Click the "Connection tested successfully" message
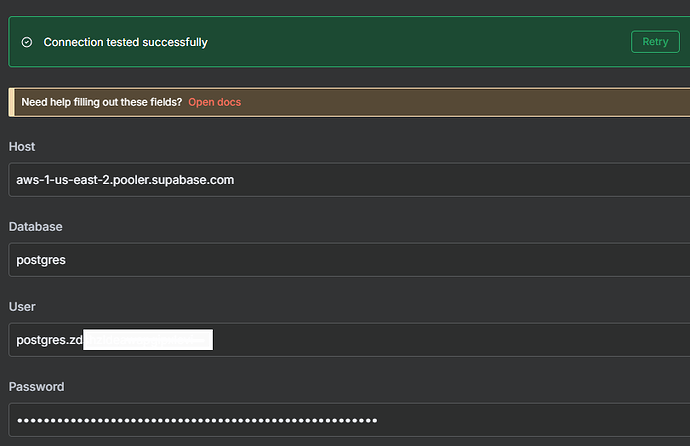Screen dimensions: 690x446 125,42
